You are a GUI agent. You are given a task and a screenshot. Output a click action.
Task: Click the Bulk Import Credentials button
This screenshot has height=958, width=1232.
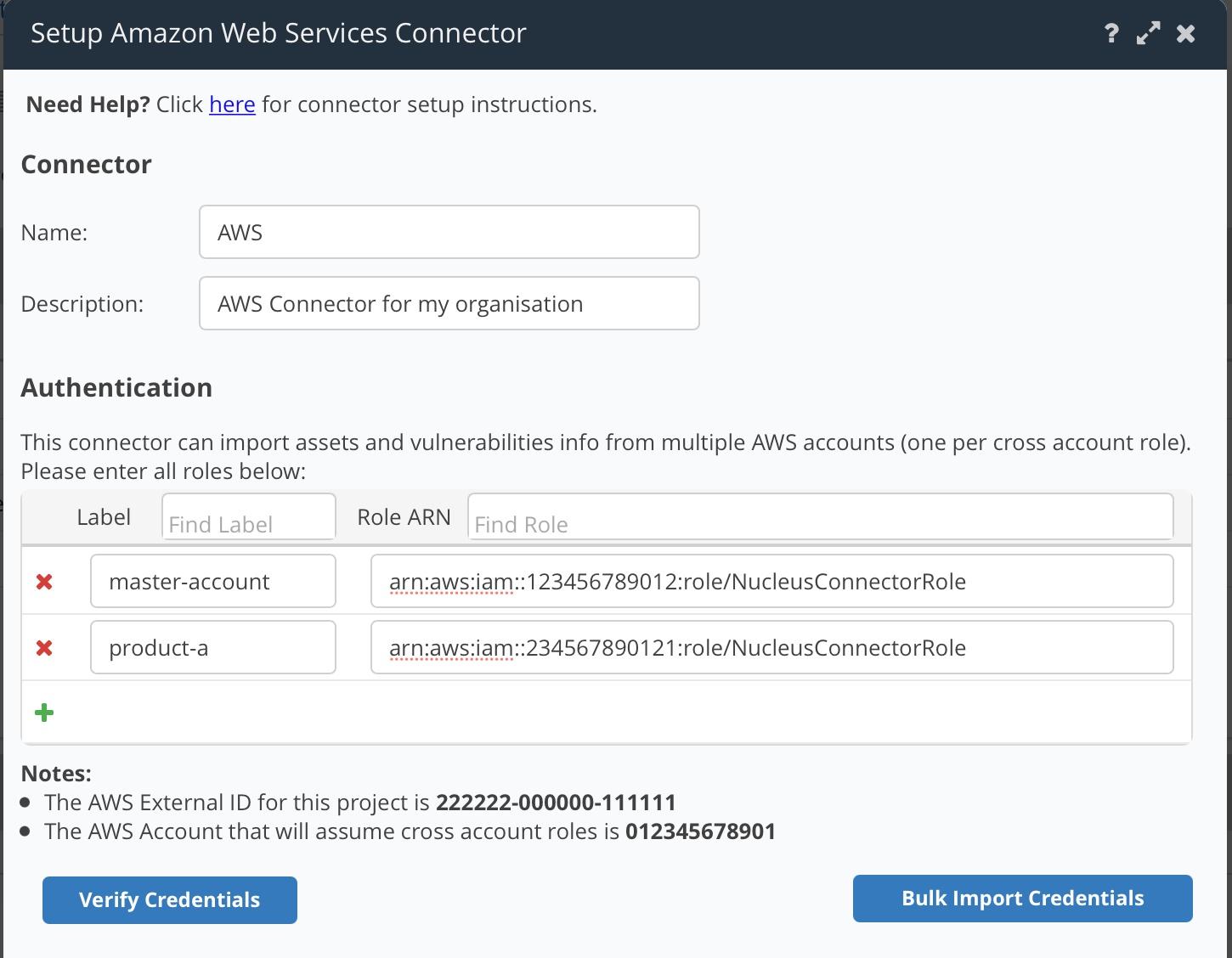tap(1023, 899)
